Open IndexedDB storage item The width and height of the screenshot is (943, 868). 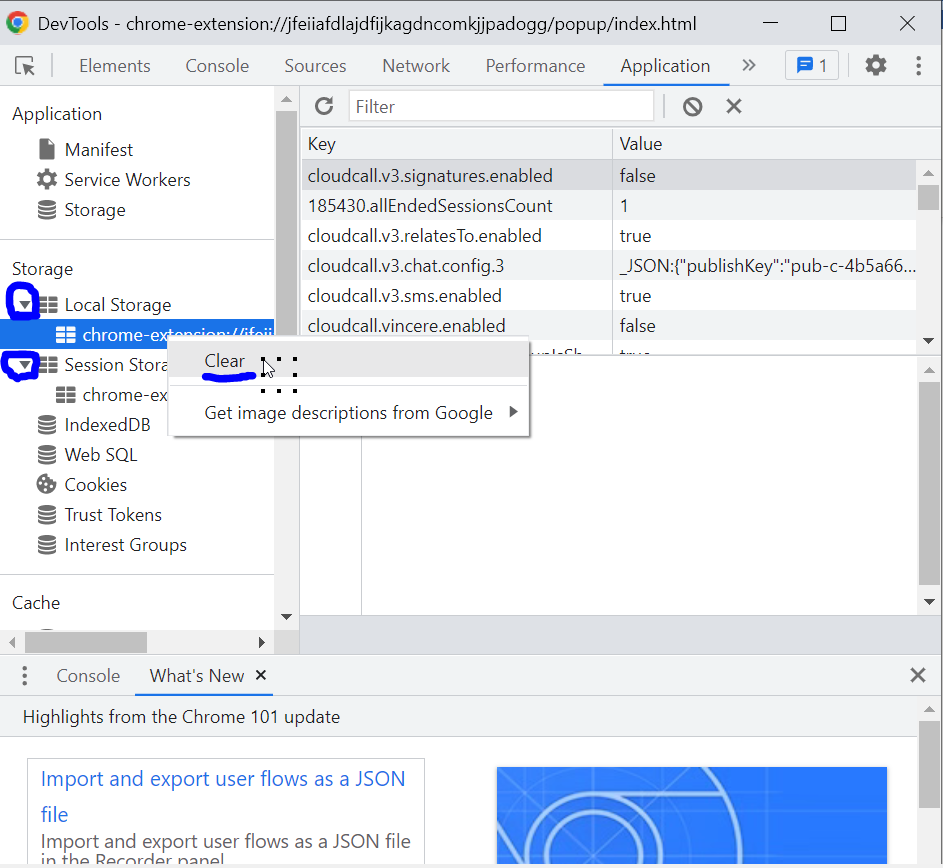(94, 425)
